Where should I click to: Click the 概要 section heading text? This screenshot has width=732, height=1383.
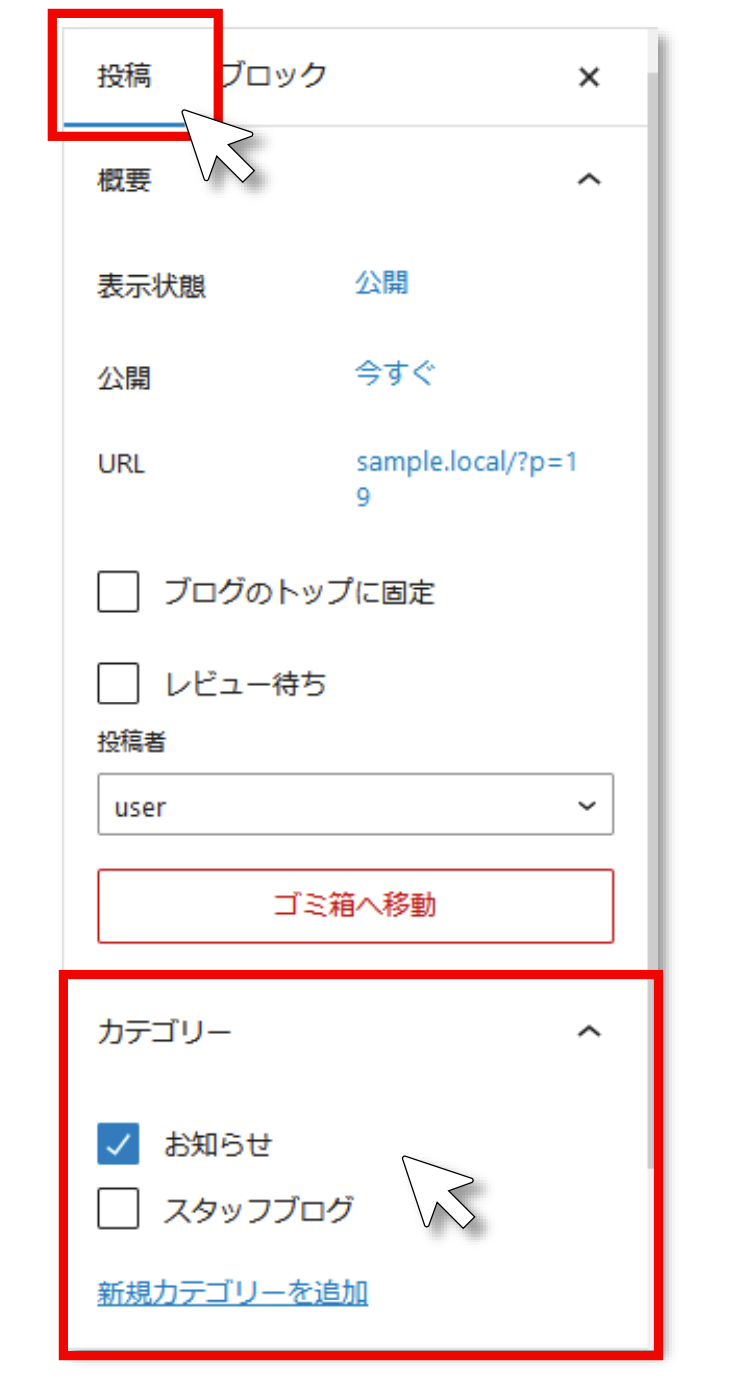[124, 180]
